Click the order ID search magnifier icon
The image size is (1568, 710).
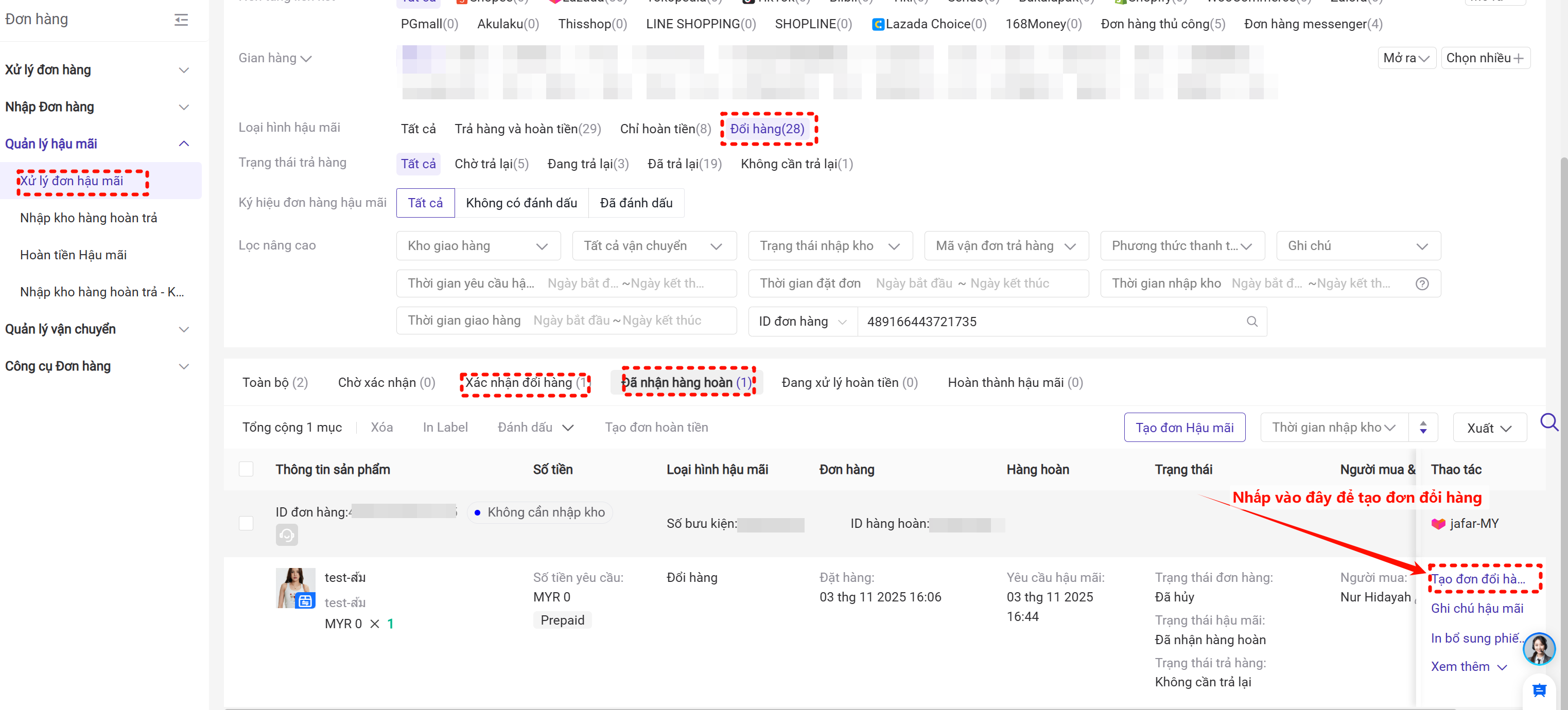click(1251, 321)
